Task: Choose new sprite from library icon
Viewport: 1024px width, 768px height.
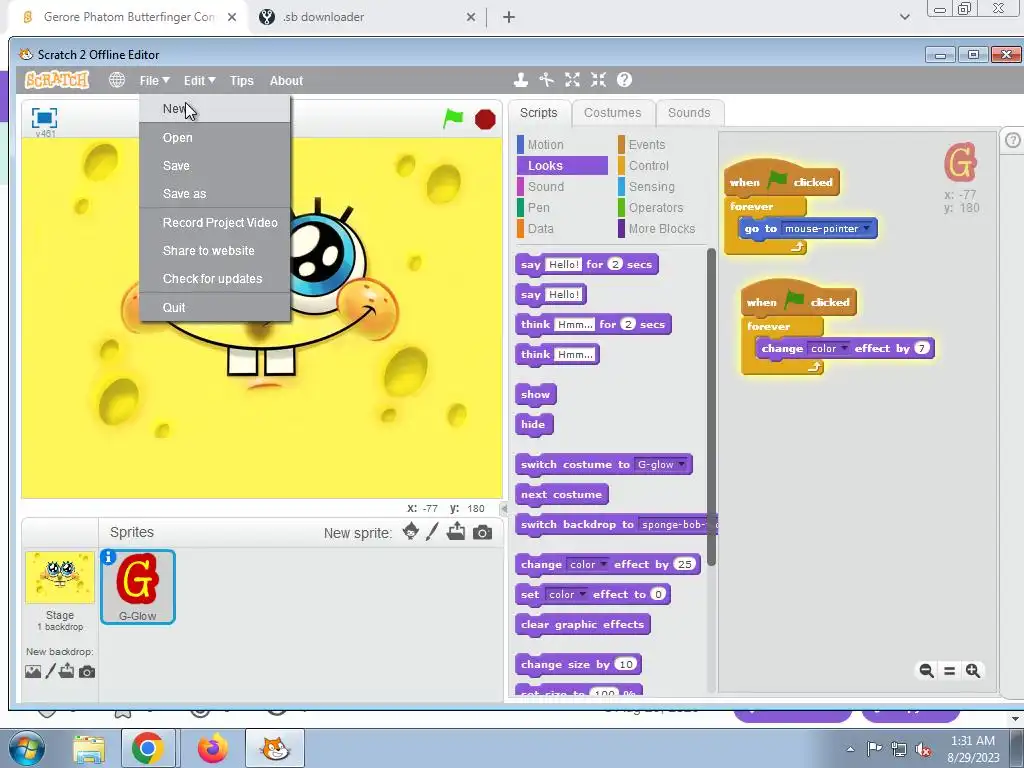Action: (x=411, y=532)
